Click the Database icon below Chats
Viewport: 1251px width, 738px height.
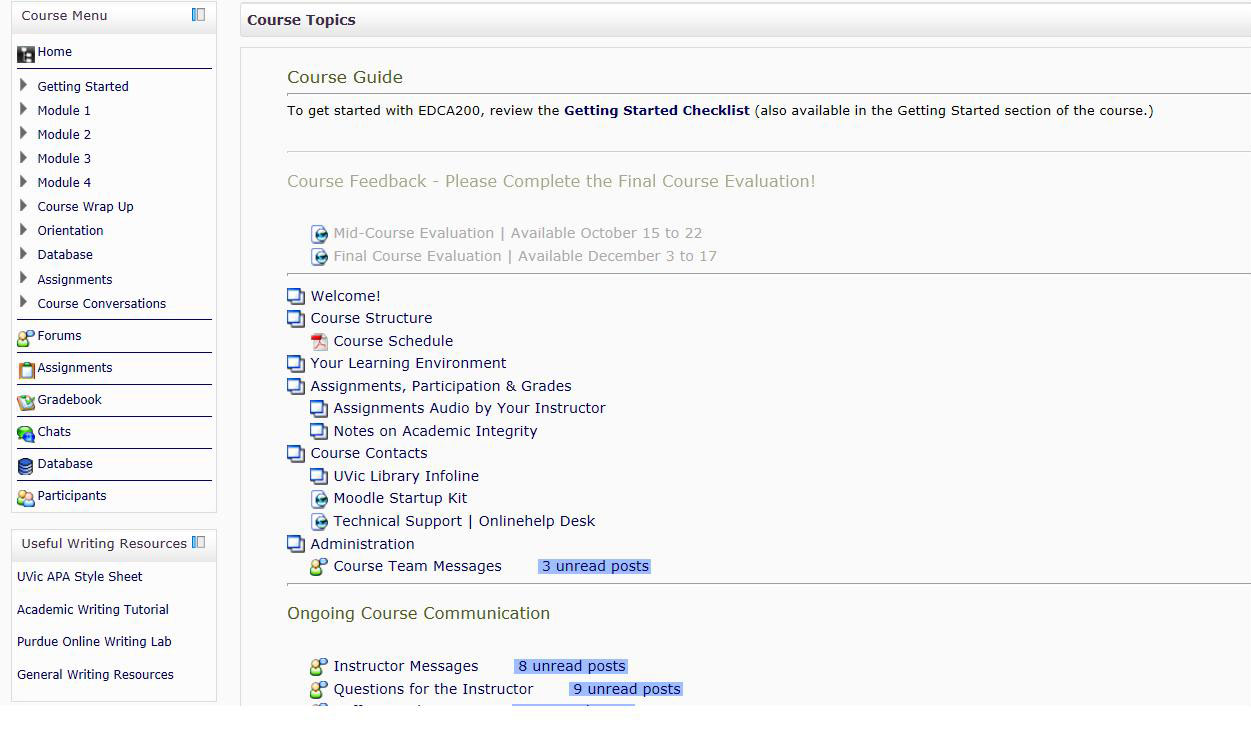point(26,466)
